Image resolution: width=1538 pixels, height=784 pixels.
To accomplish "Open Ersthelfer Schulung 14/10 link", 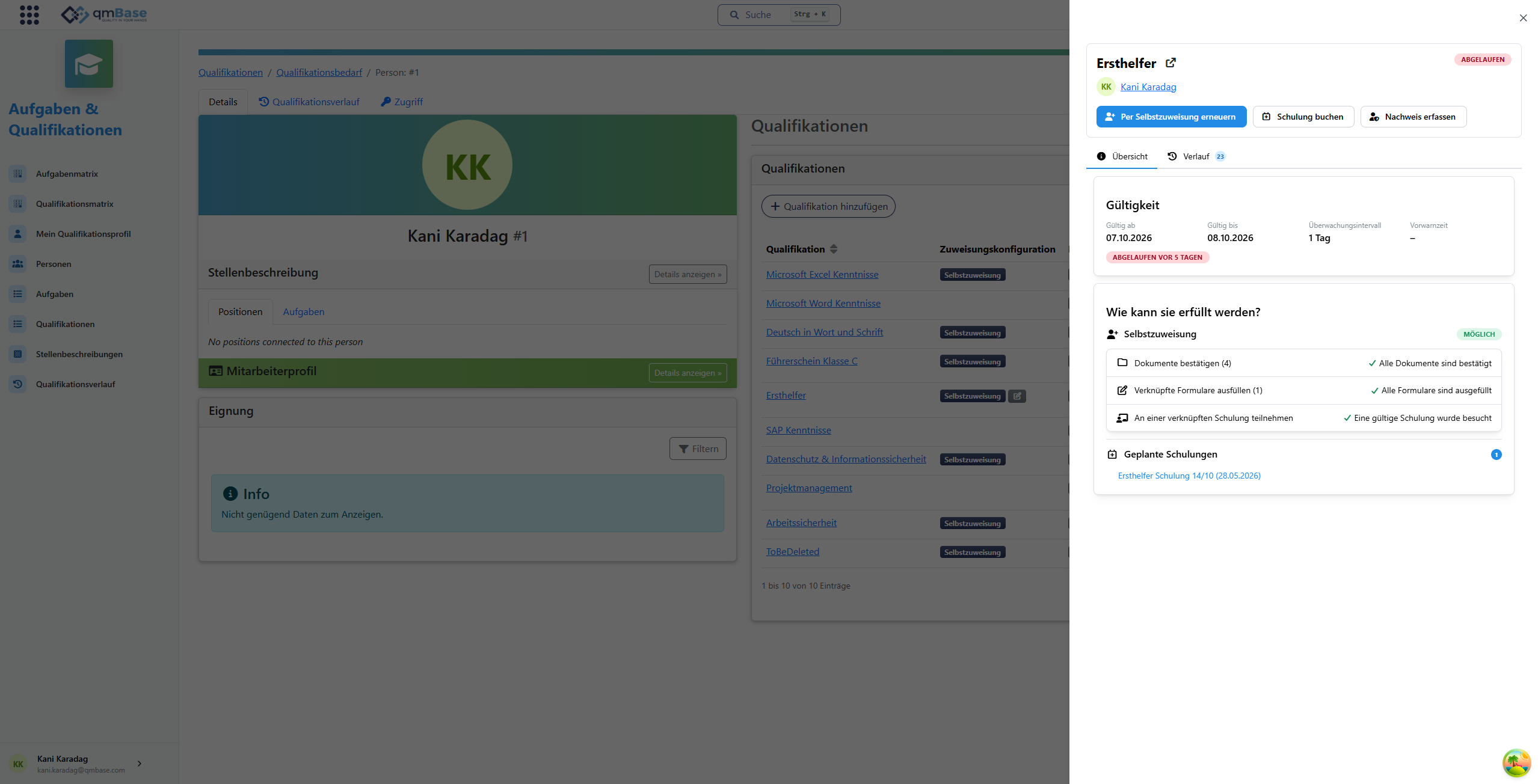I will click(1189, 476).
